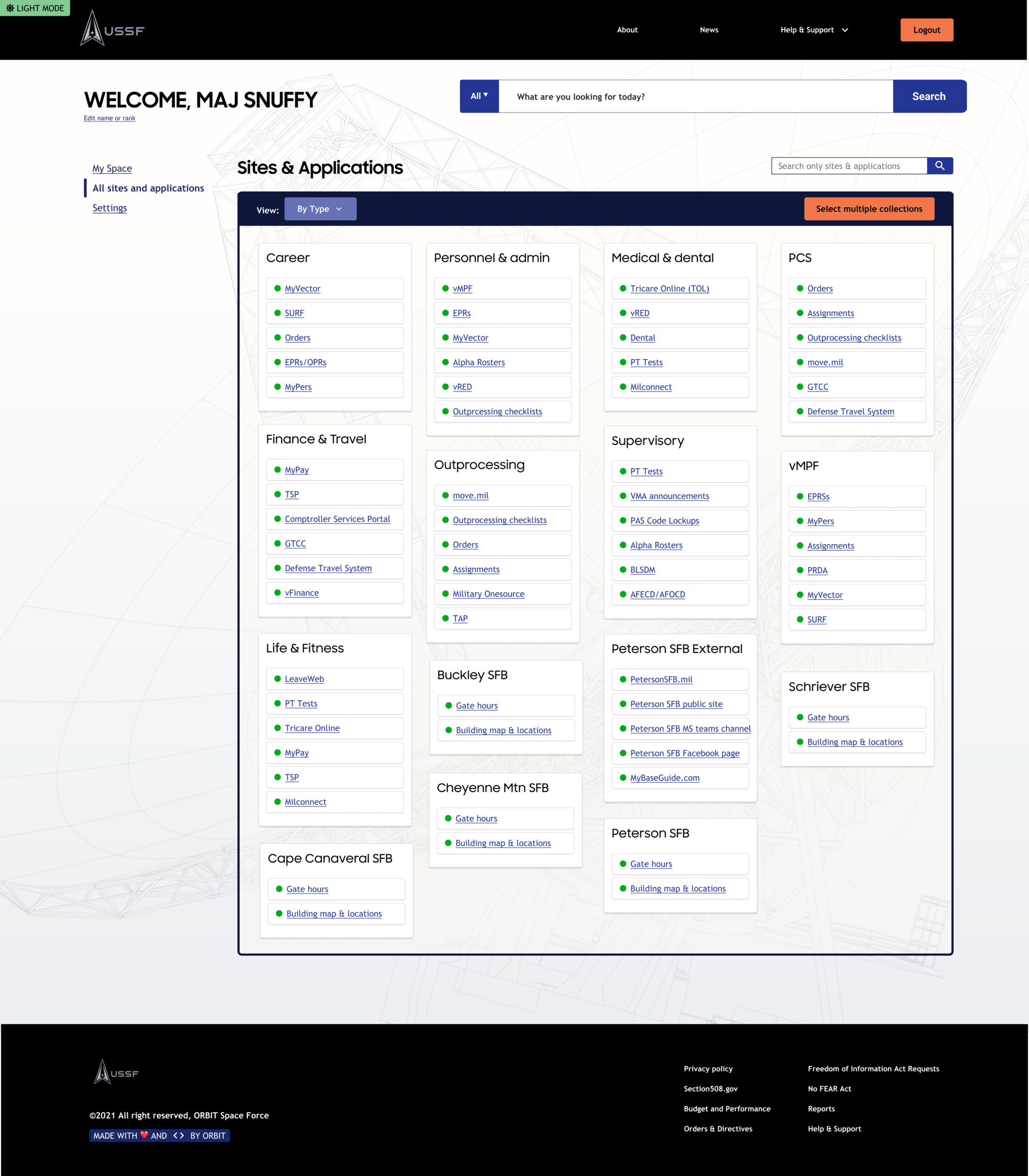The height and width of the screenshot is (1176, 1029).
Task: Open EPRs/OPRs link
Action: click(305, 362)
